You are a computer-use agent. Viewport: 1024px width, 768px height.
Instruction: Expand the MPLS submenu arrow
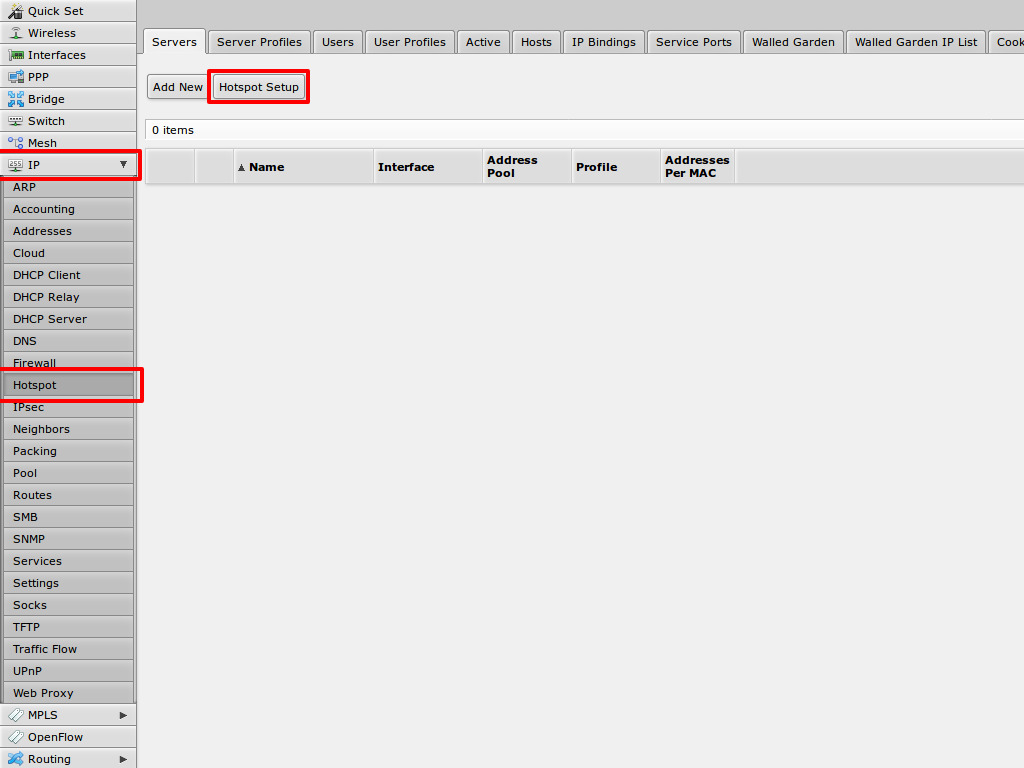pyautogui.click(x=123, y=715)
